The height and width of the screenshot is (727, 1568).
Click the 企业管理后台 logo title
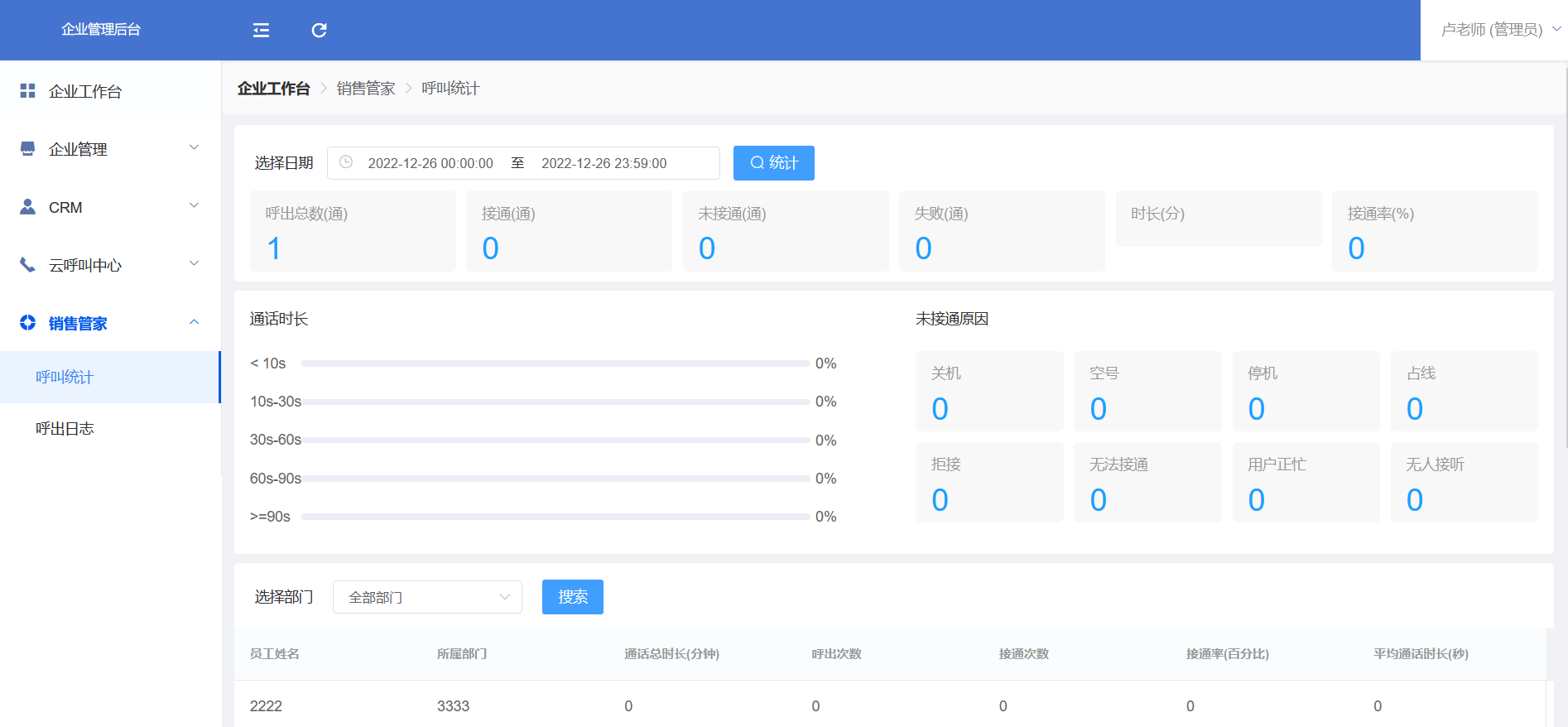[x=101, y=30]
